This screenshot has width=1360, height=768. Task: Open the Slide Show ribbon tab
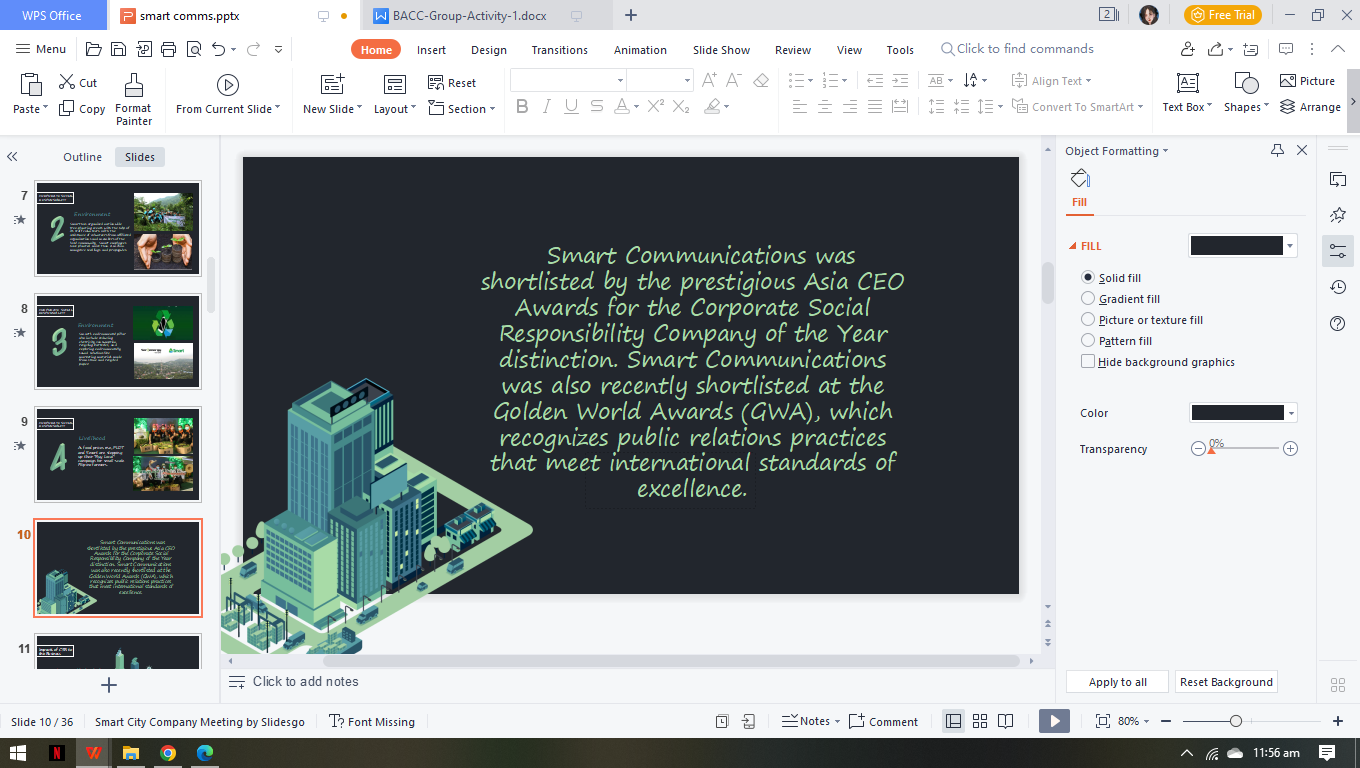coord(721,50)
